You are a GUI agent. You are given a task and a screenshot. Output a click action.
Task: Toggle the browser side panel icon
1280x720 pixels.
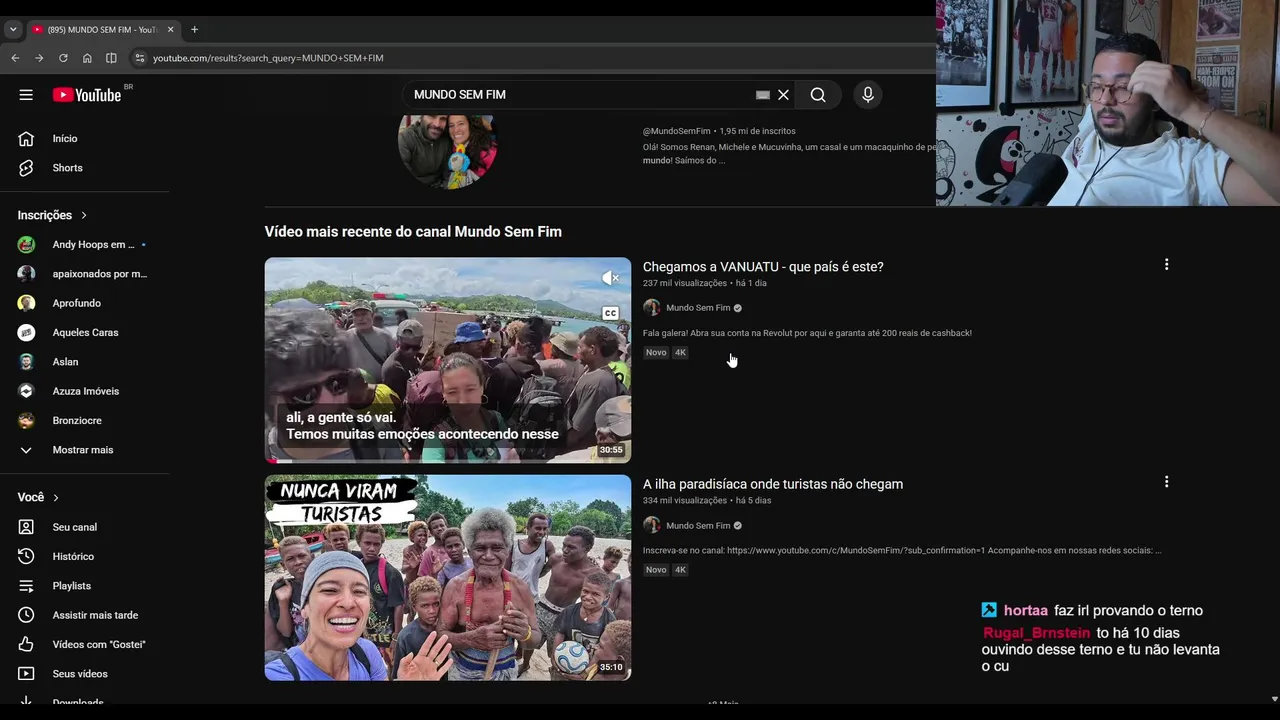click(111, 58)
